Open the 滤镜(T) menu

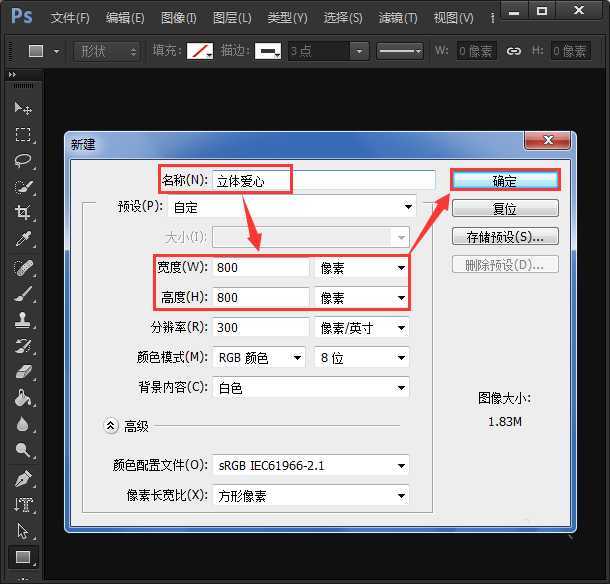(398, 18)
